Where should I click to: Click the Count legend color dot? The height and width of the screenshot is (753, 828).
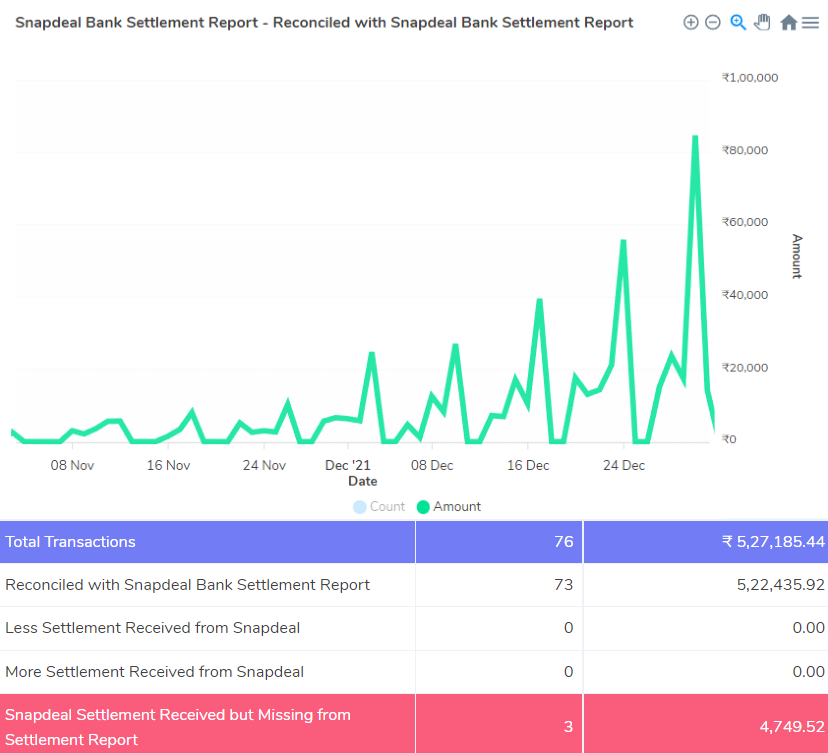[360, 507]
